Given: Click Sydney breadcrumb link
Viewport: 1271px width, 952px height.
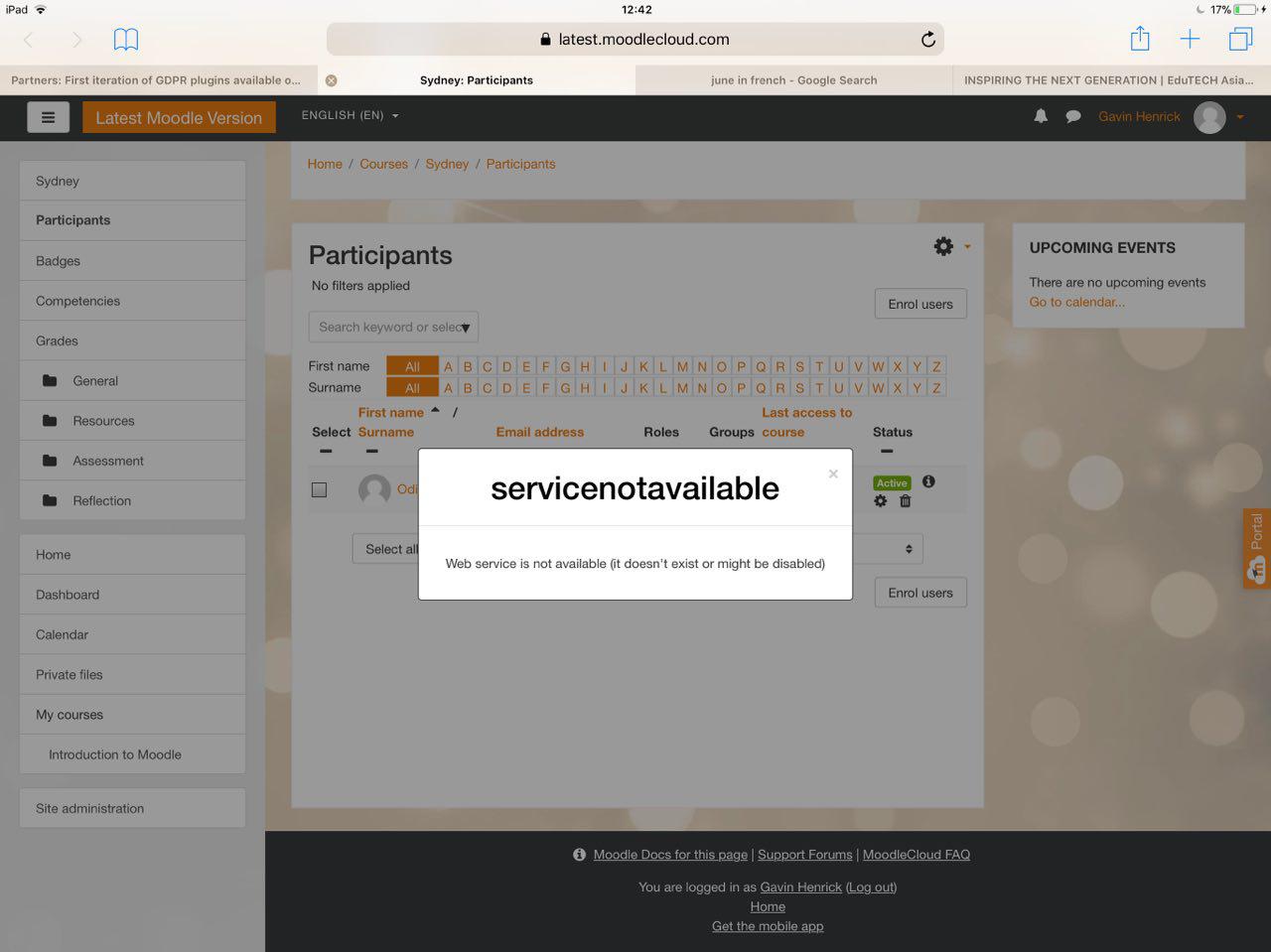Looking at the screenshot, I should click(447, 164).
